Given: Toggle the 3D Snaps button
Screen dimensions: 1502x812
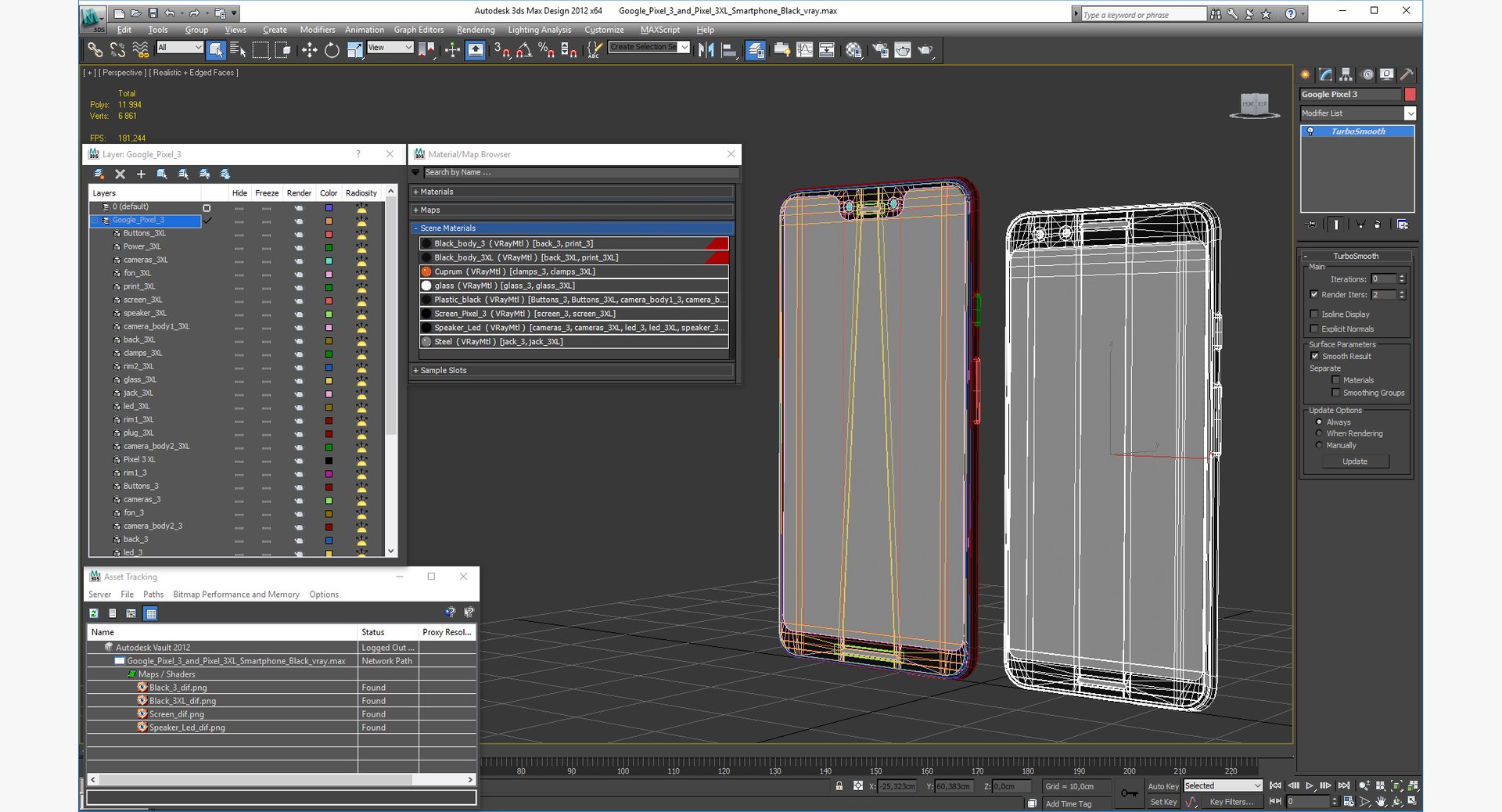Looking at the screenshot, I should click(x=501, y=50).
